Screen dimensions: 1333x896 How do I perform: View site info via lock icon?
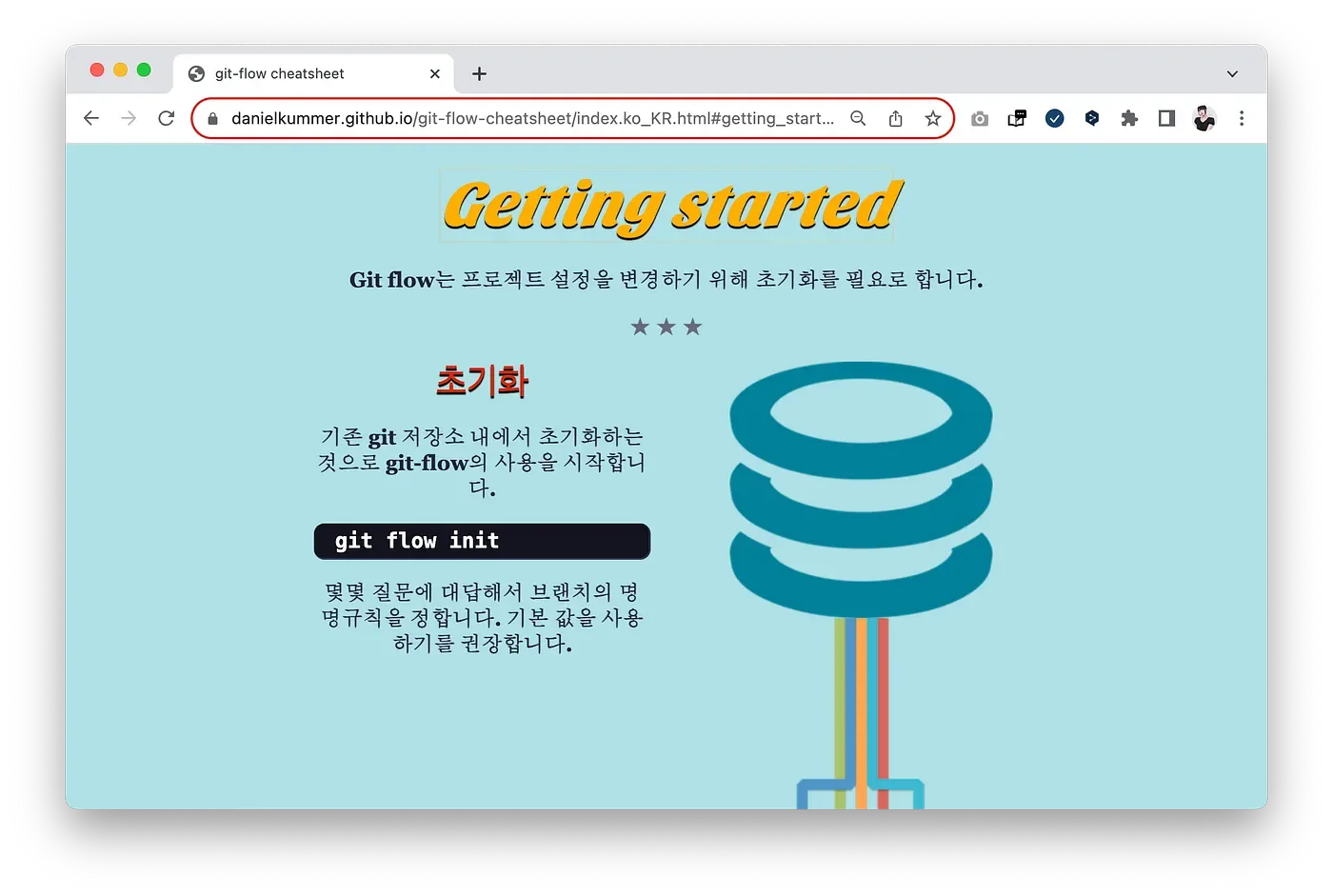coord(212,119)
